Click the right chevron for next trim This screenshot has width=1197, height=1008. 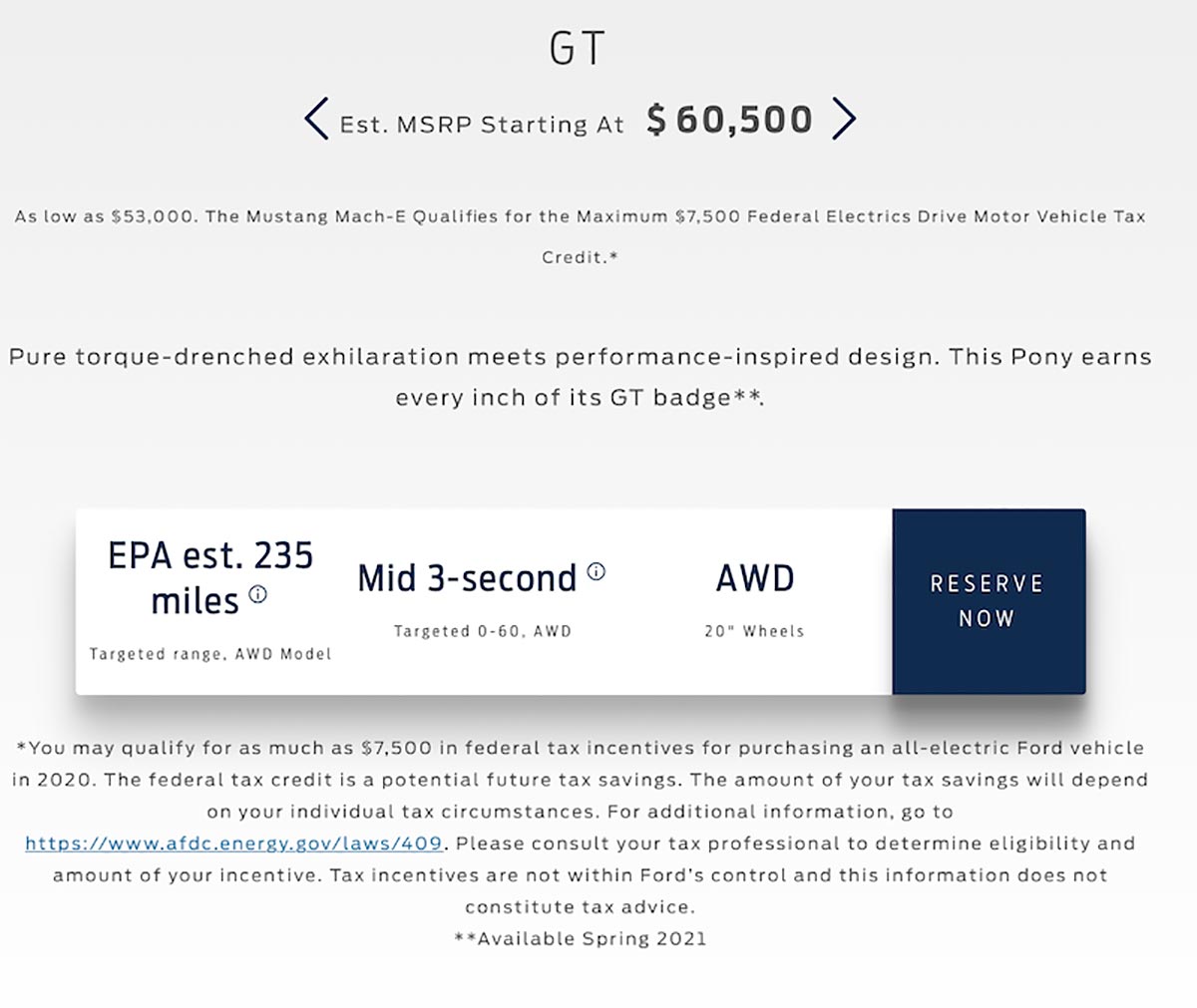point(844,119)
